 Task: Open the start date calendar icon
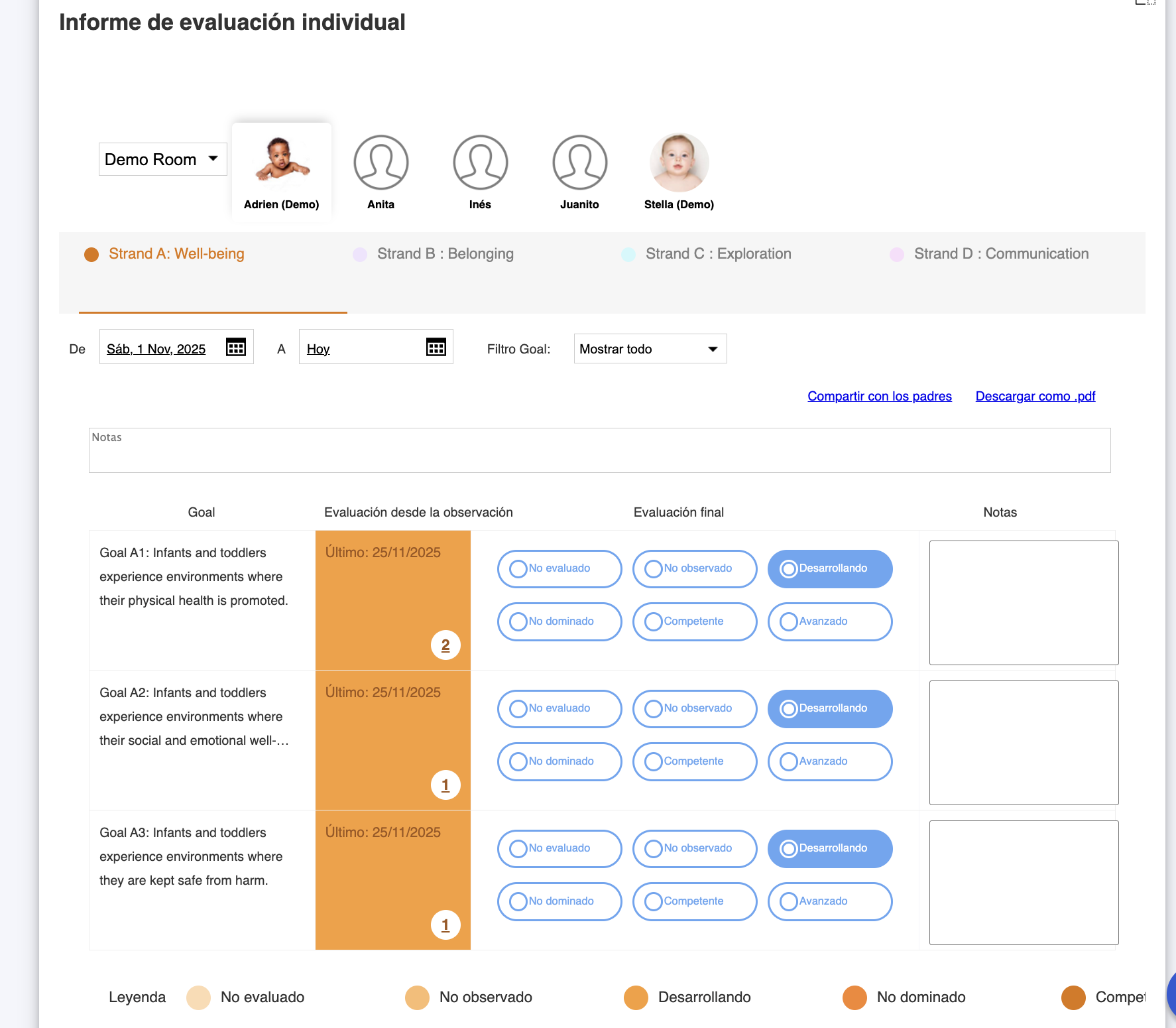click(236, 347)
